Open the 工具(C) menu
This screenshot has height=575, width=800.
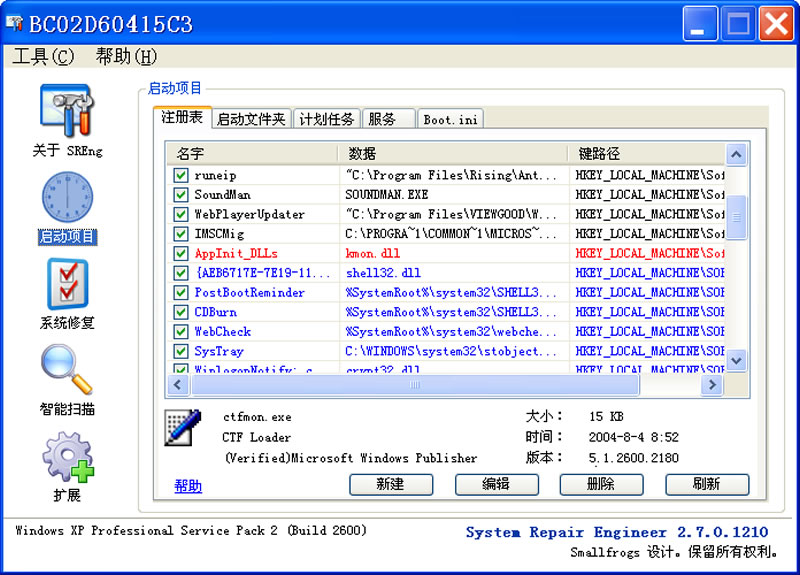(43, 56)
